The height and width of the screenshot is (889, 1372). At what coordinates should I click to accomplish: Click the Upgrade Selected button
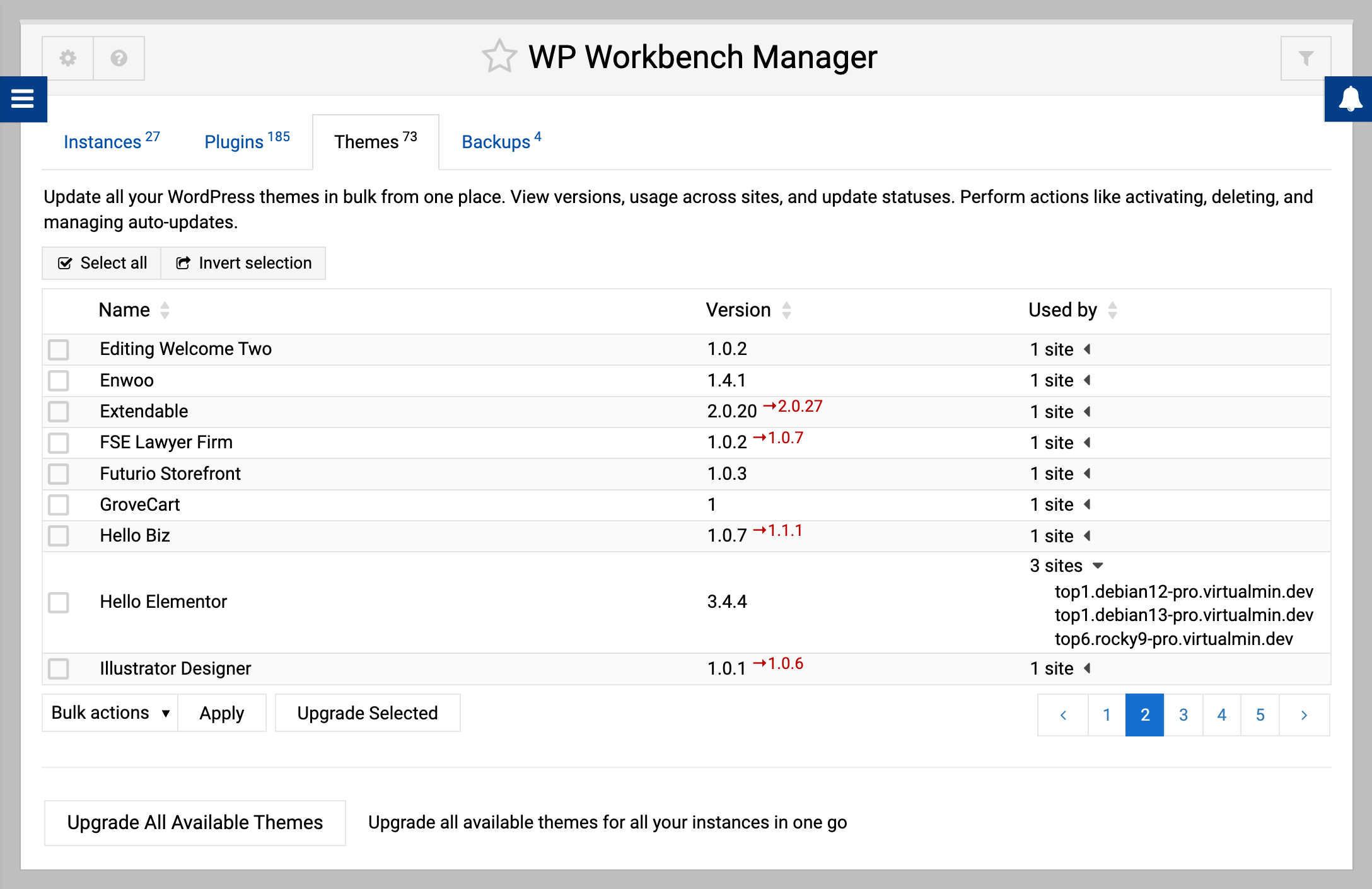coord(368,713)
